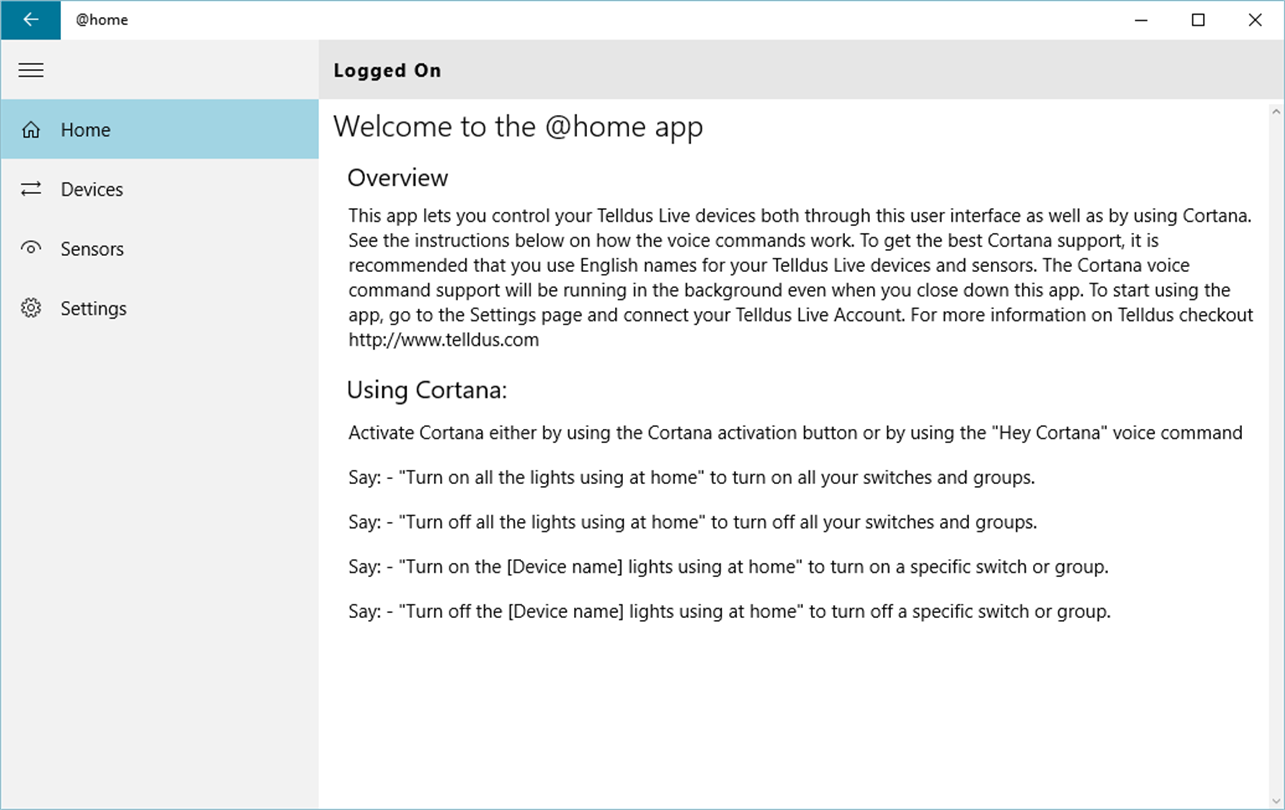1285x810 pixels.
Task: Open the Settings page label
Action: (93, 308)
